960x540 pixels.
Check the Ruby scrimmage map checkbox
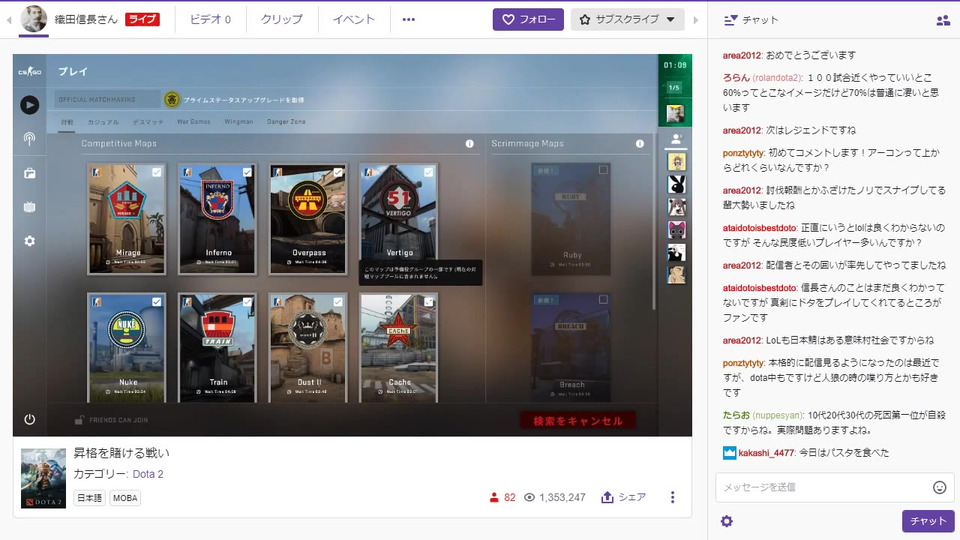pos(603,170)
